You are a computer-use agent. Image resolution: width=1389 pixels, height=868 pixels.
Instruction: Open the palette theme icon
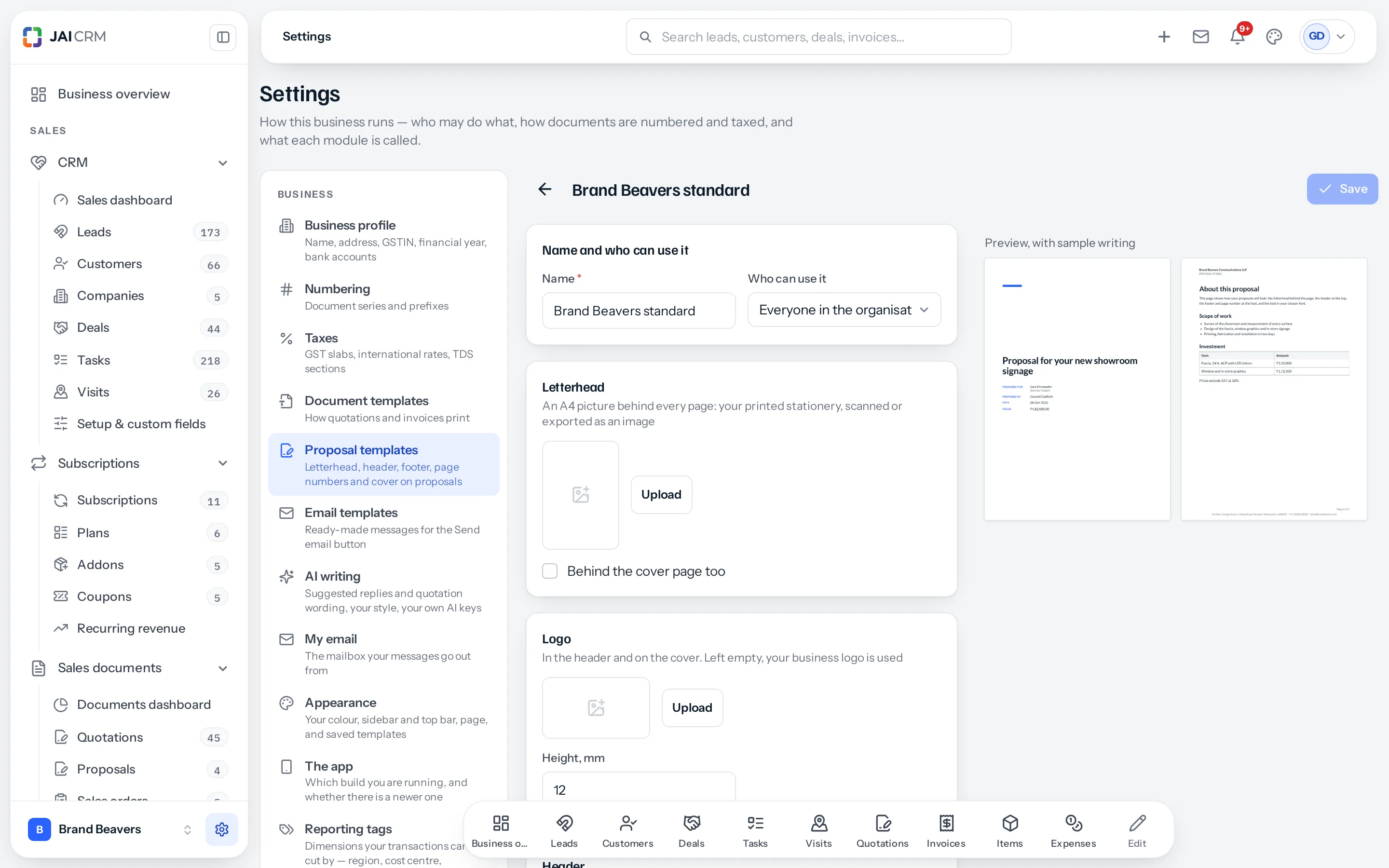1274,37
